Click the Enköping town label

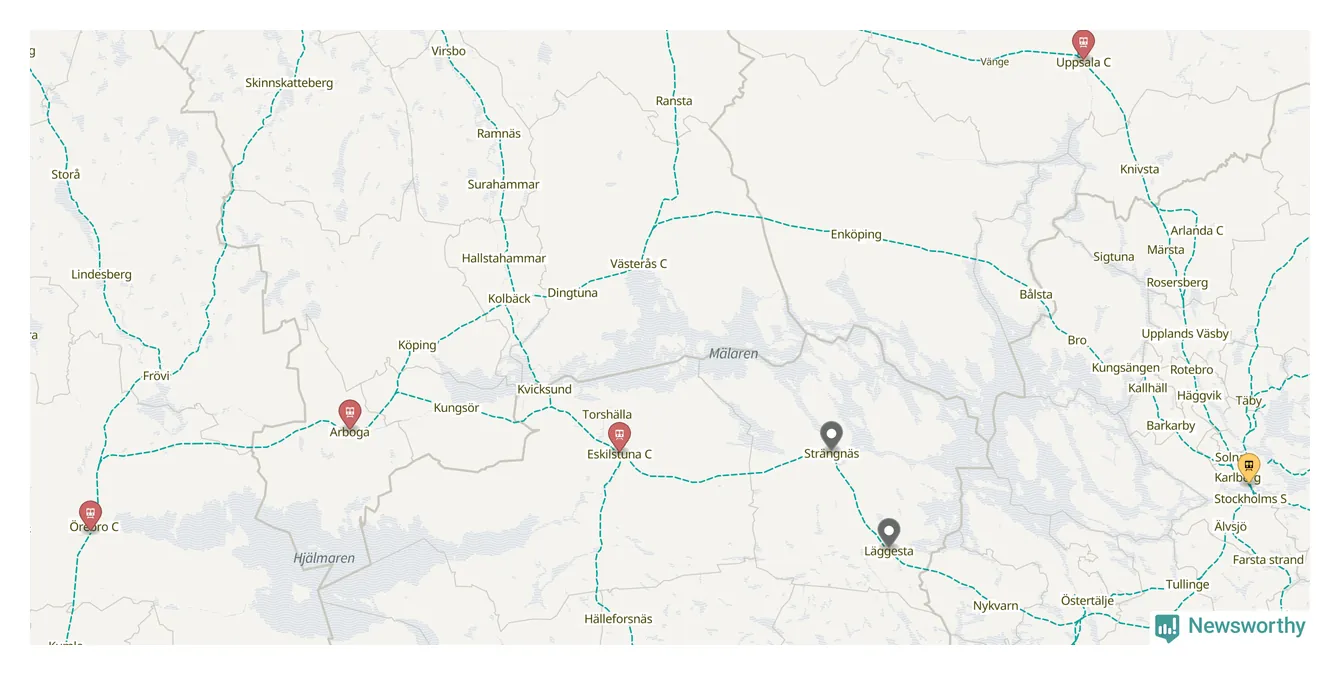856,235
